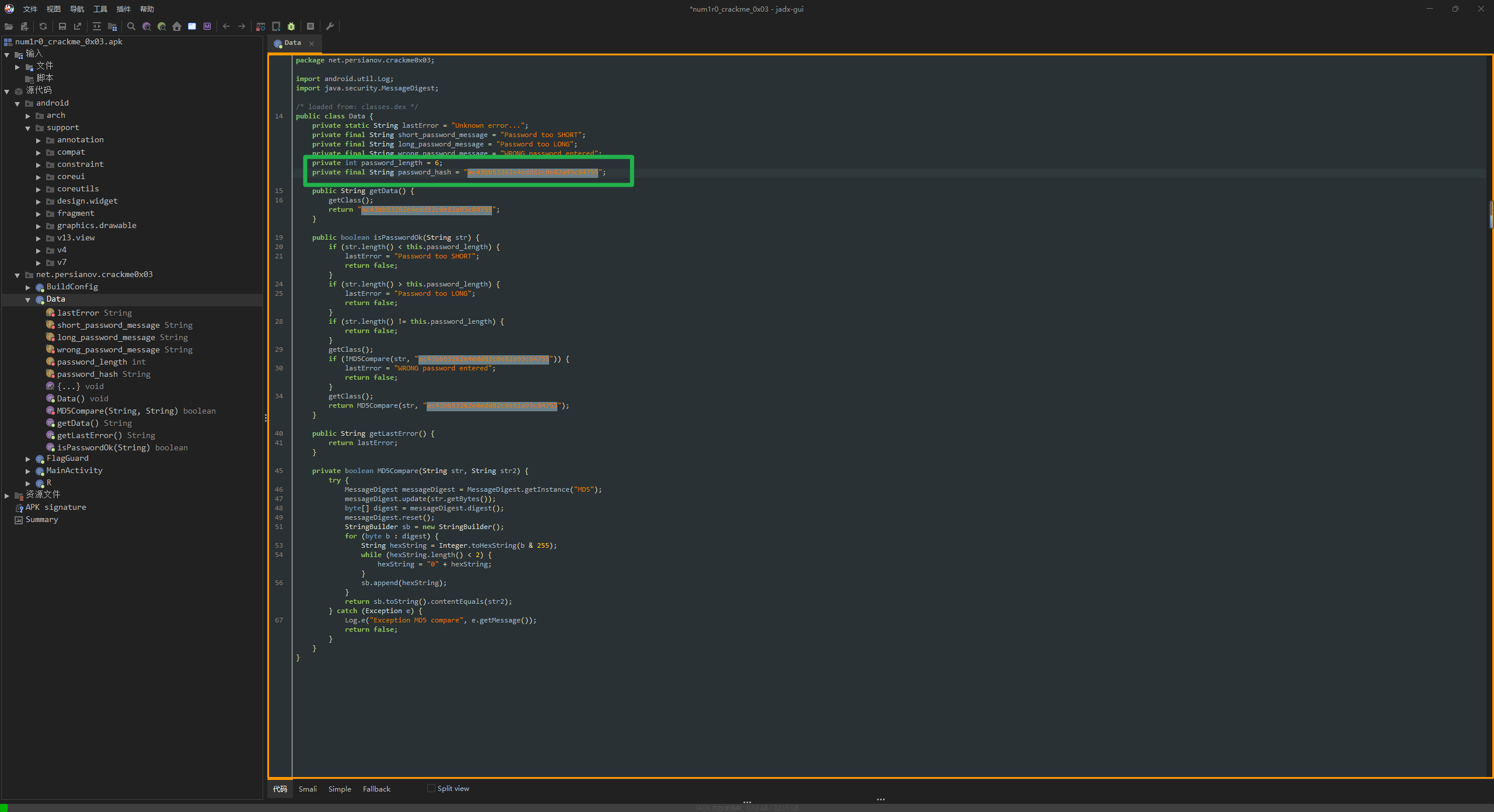The height and width of the screenshot is (812, 1494).
Task: Go to main activity home icon
Action: 177,26
